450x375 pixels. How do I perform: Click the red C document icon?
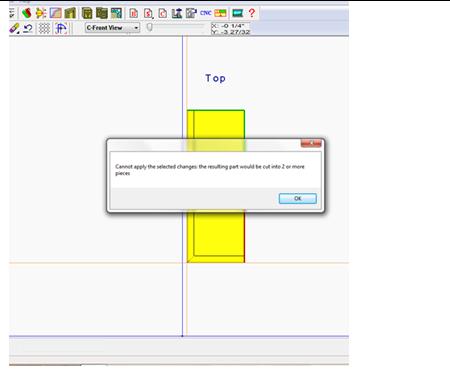coord(163,13)
